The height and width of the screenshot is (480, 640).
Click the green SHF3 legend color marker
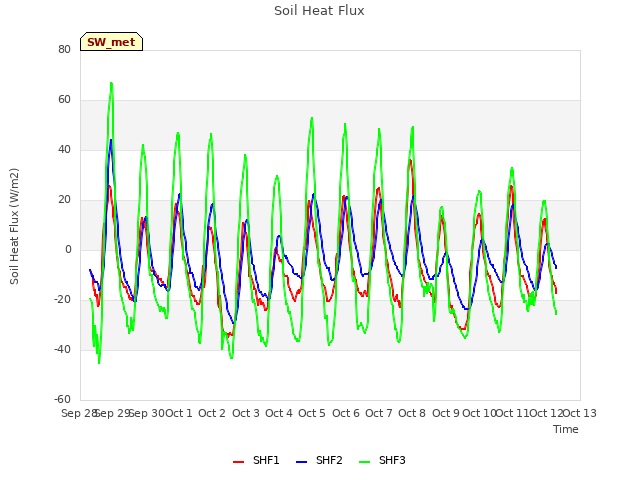(364, 462)
